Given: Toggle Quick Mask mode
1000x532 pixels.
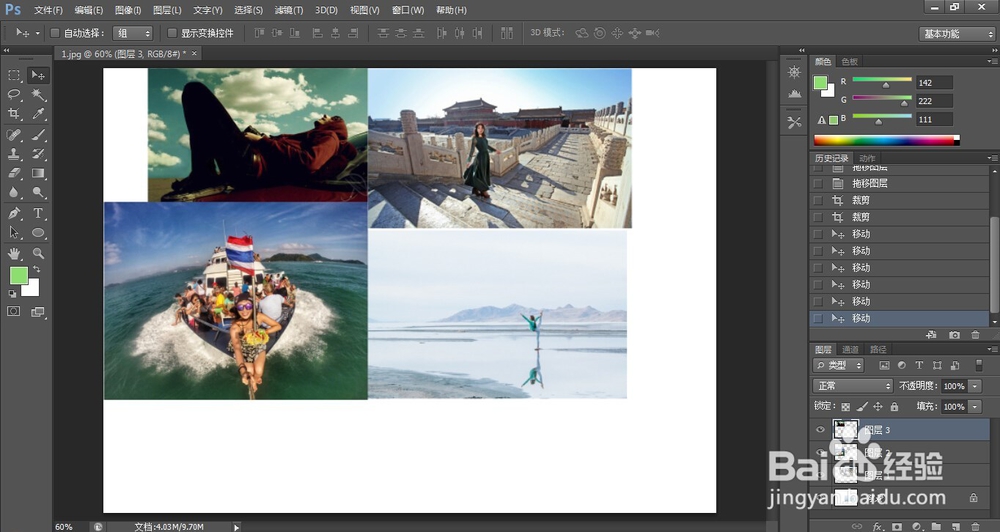Looking at the screenshot, I should click(13, 311).
